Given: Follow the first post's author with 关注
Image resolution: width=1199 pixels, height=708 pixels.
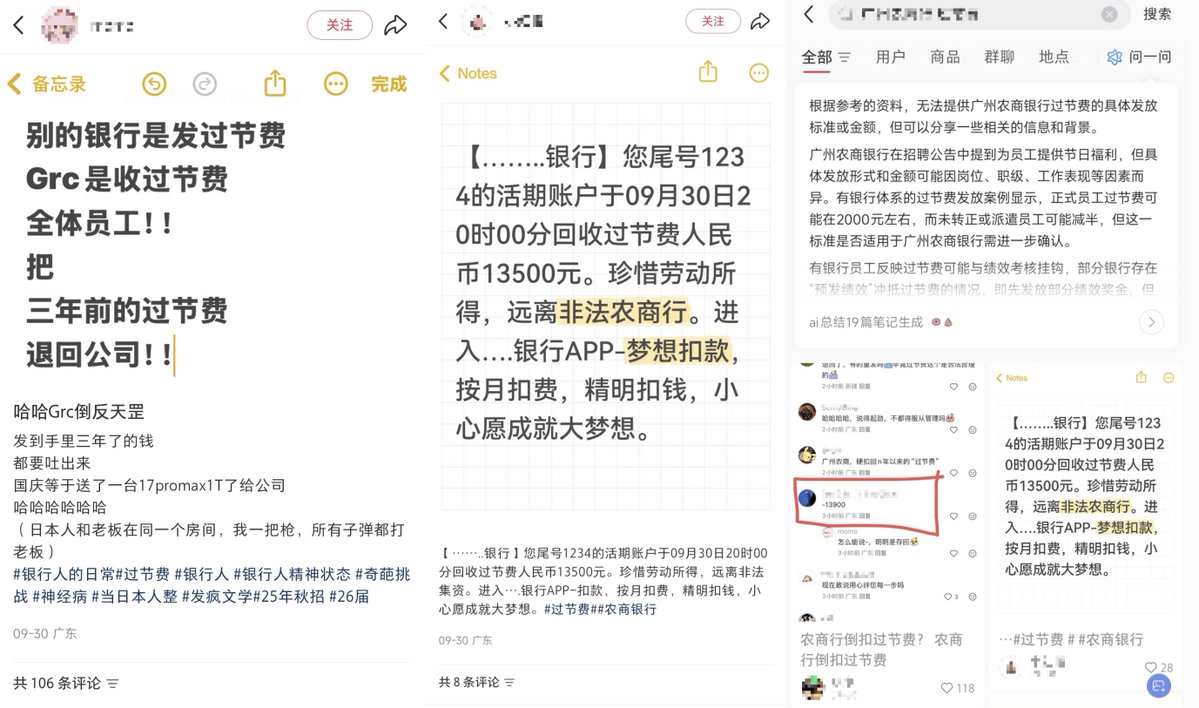Looking at the screenshot, I should click(x=340, y=25).
